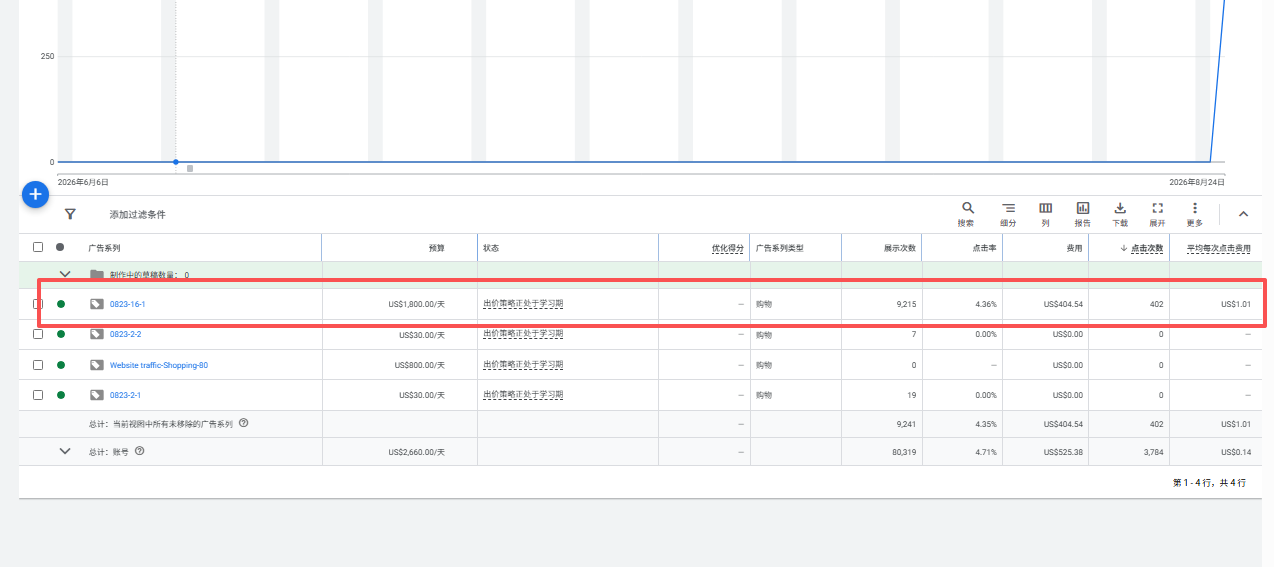
Task: Open the 更多 more options menu
Action: click(x=1195, y=213)
